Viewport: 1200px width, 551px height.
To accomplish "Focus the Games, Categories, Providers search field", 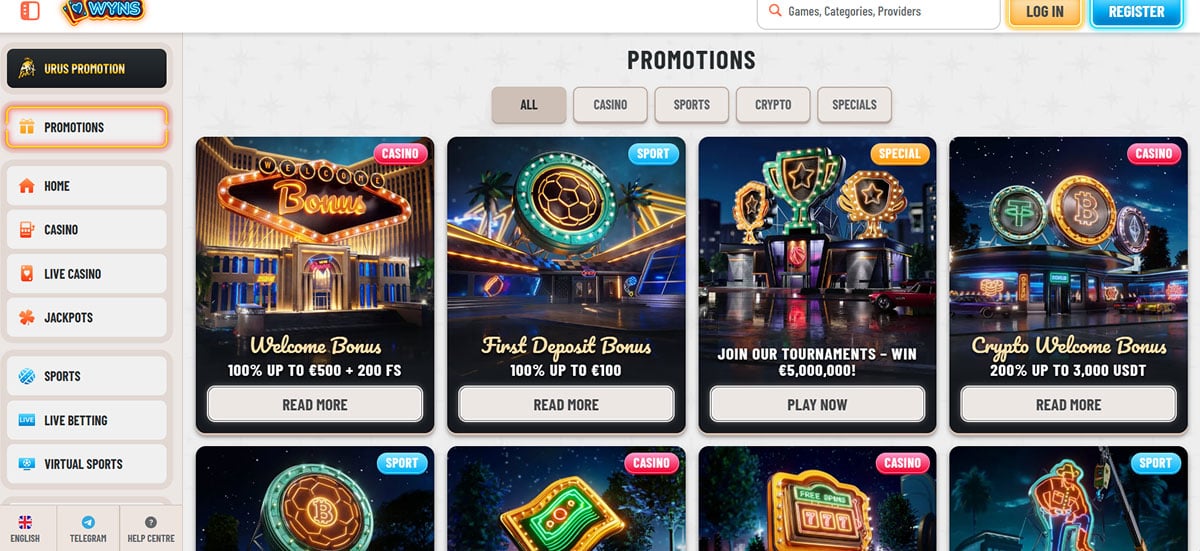I will tap(879, 12).
